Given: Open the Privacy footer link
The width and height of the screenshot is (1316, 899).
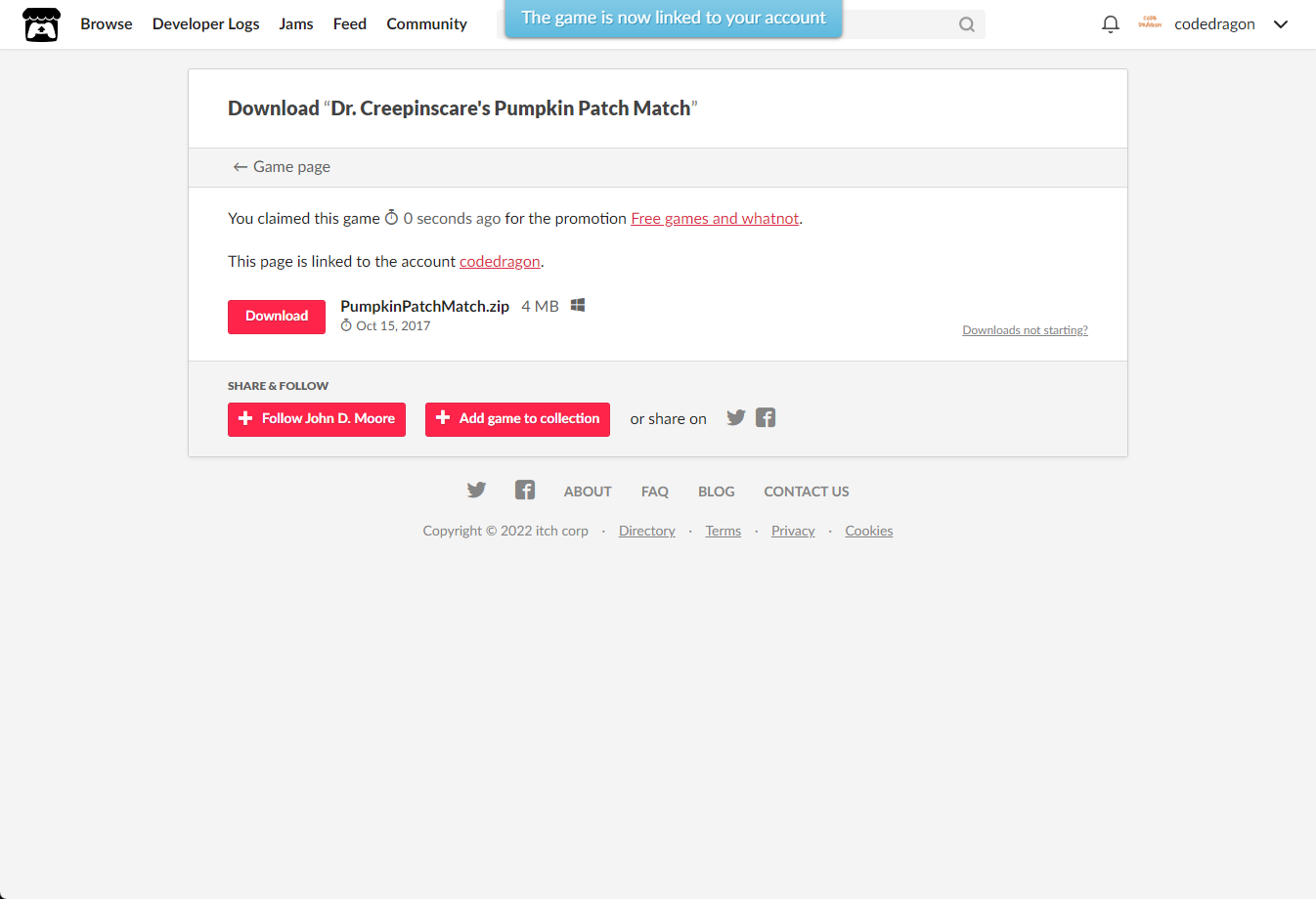Looking at the screenshot, I should pyautogui.click(x=793, y=531).
